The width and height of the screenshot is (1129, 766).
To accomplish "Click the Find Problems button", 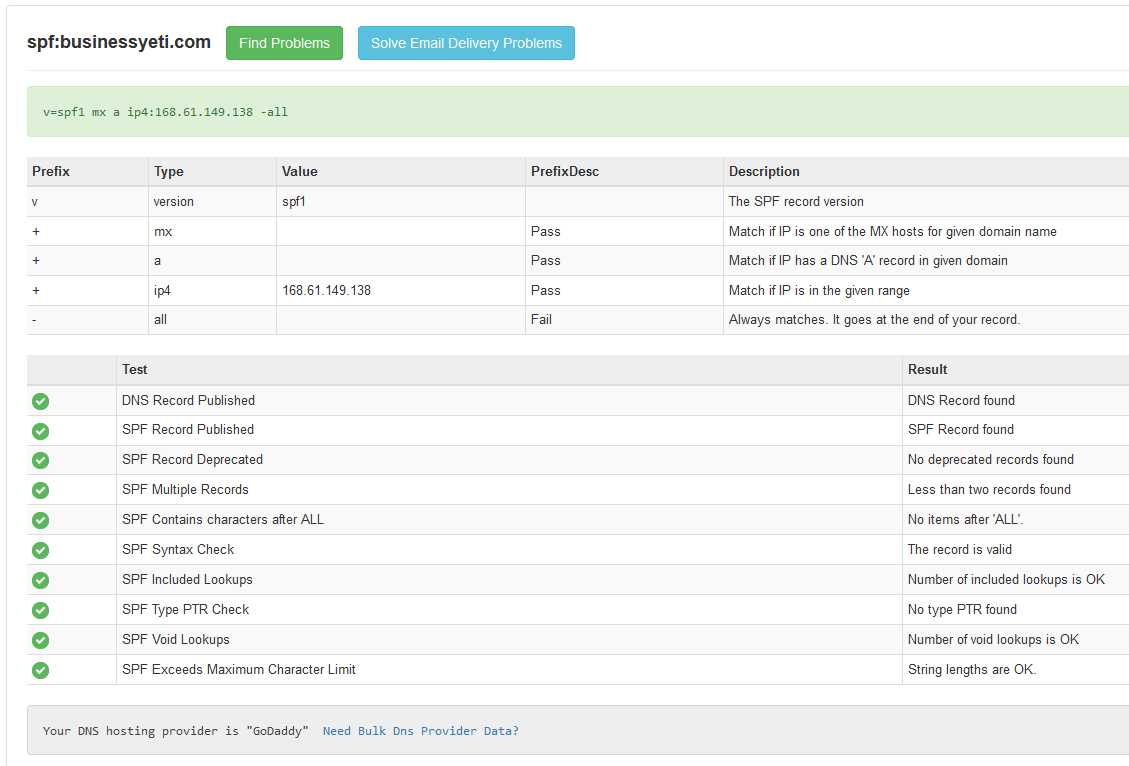I will tap(284, 43).
